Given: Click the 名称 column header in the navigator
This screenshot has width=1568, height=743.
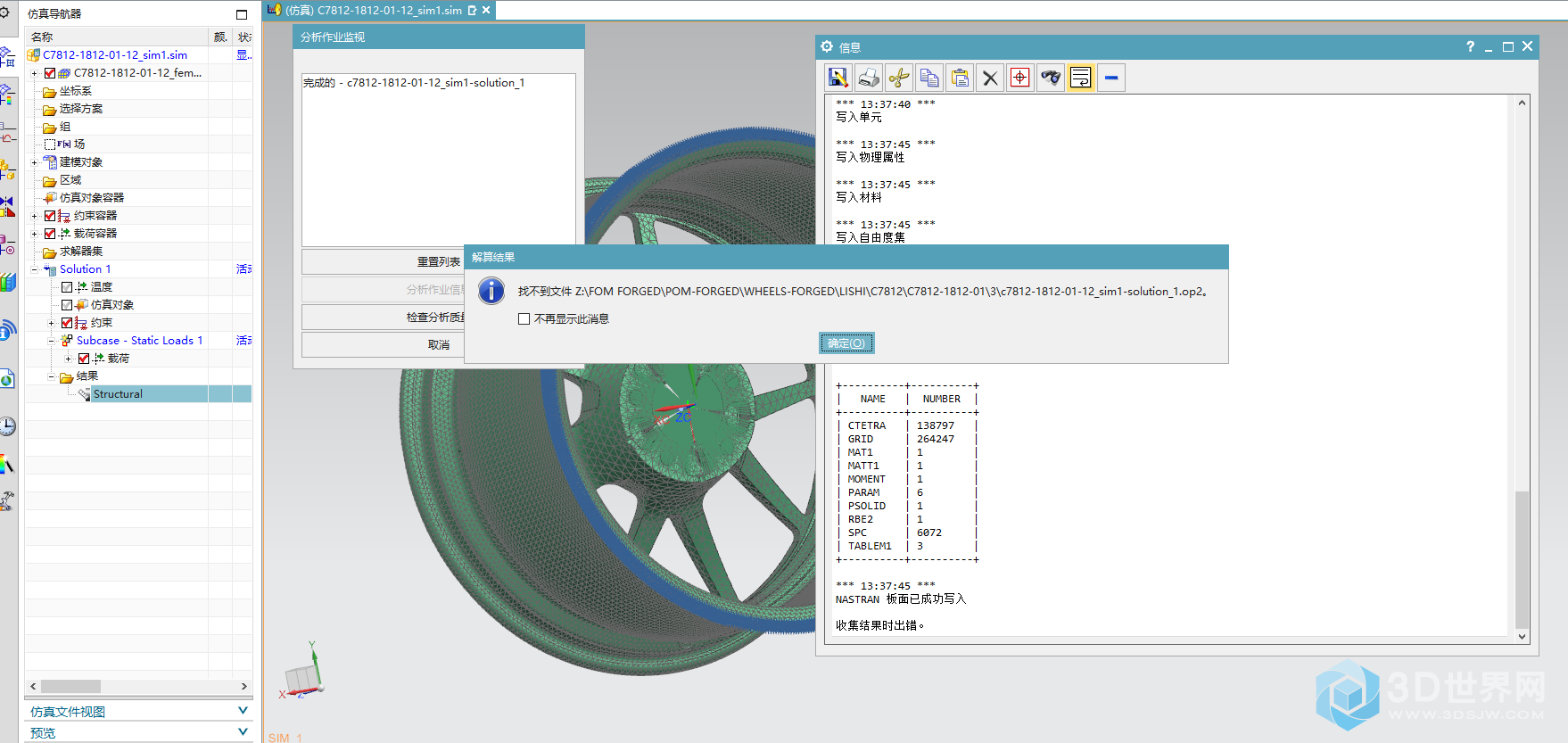Looking at the screenshot, I should (x=117, y=37).
